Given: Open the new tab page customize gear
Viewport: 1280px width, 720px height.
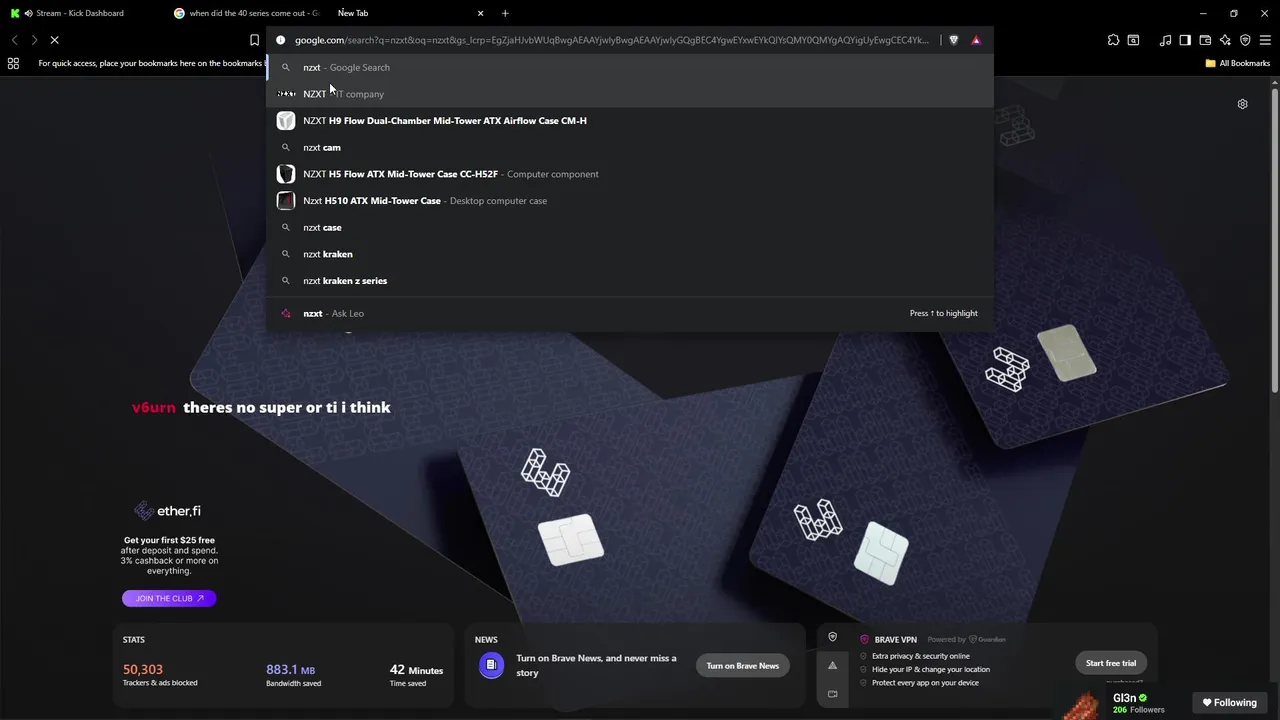Looking at the screenshot, I should click(x=1242, y=104).
